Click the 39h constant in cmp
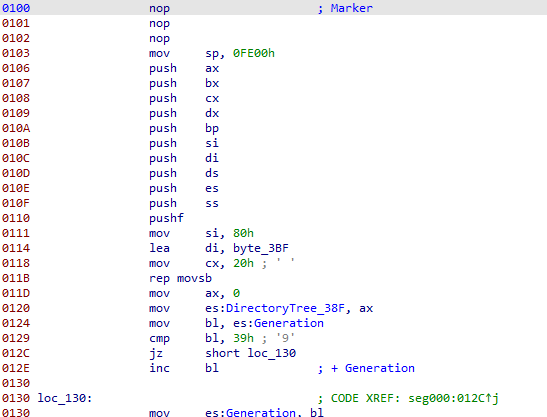 pos(243,338)
